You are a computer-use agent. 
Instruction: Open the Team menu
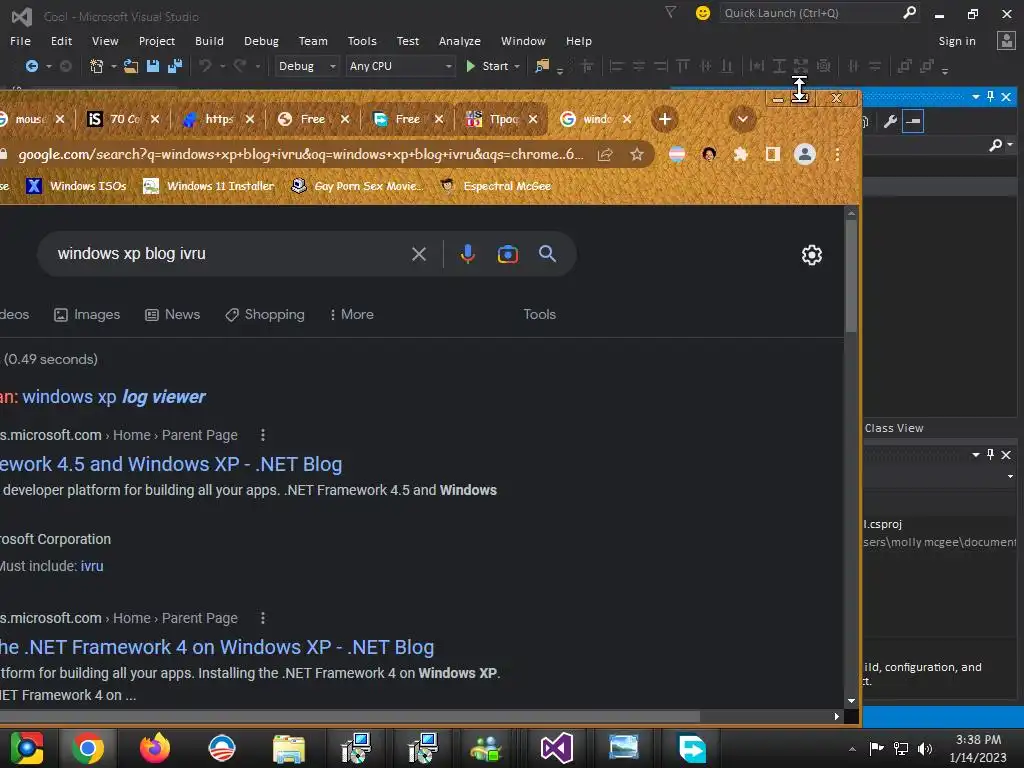point(313,40)
